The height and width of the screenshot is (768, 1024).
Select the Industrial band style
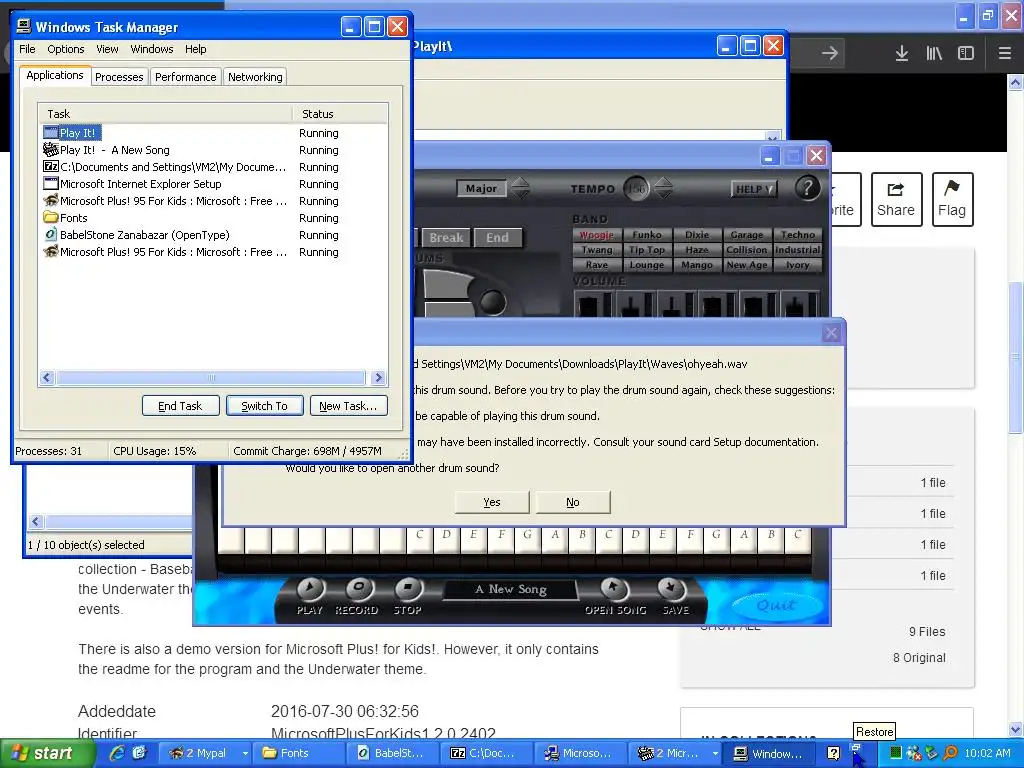[x=797, y=249]
